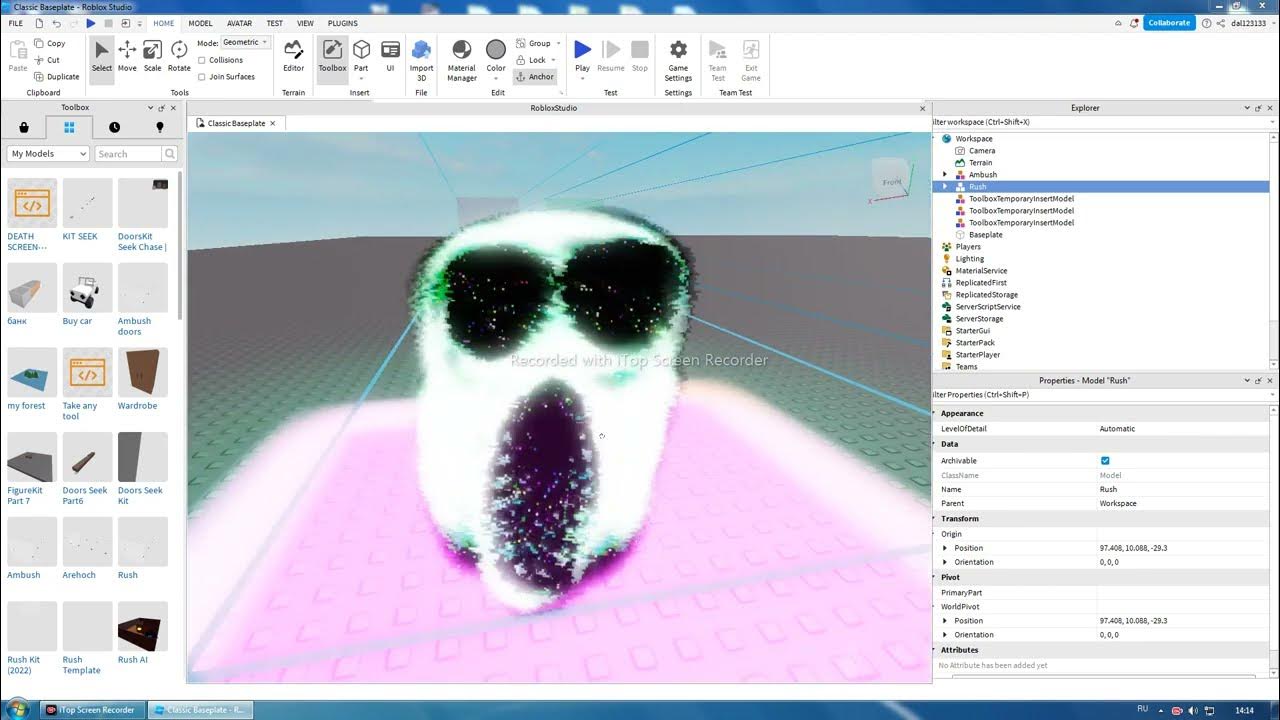This screenshot has width=1280, height=720.
Task: Insert the Rush AI model
Action: 143,627
